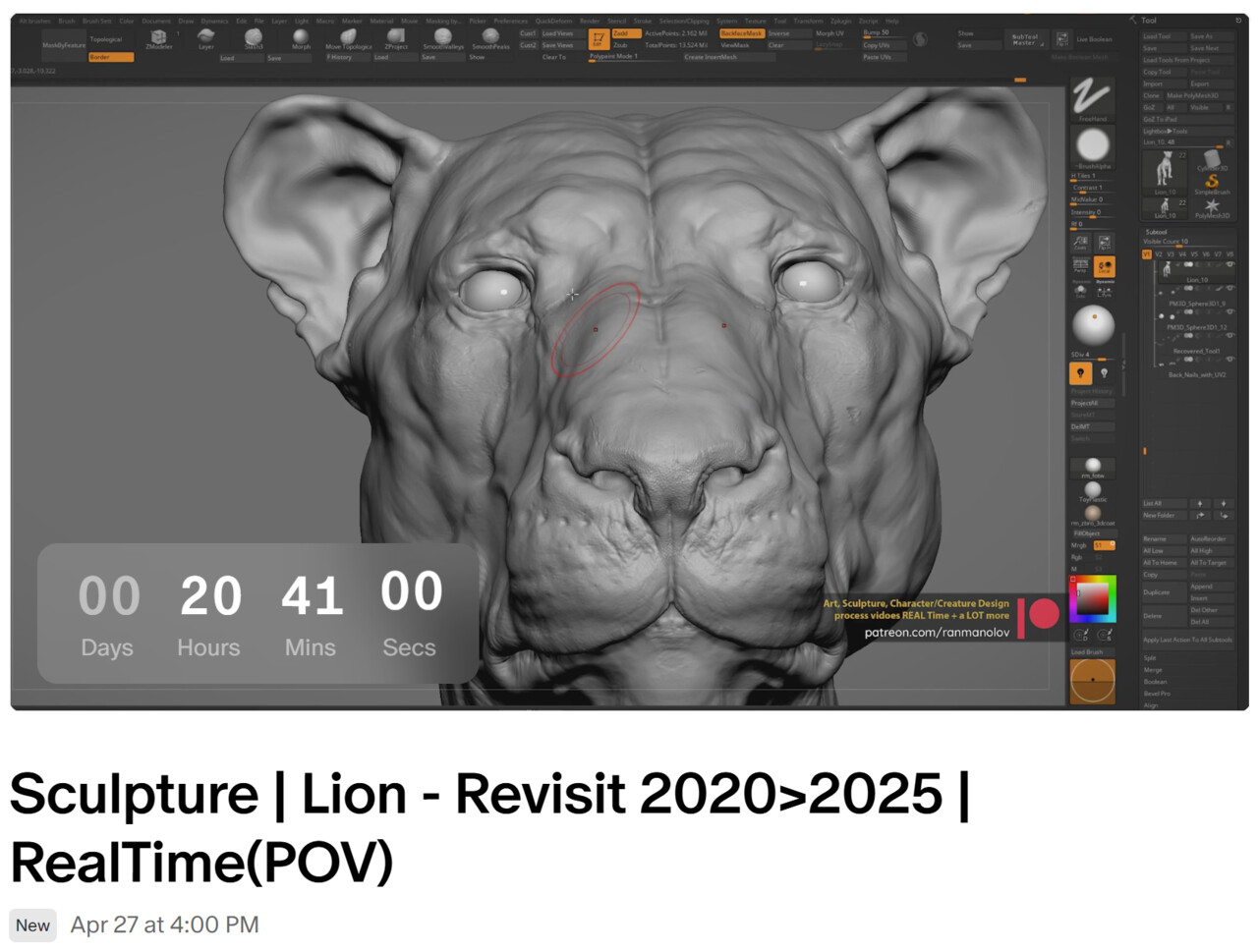The image size is (1258, 952).
Task: Select the large Lion_10 tool thumbnail
Action: click(x=1165, y=173)
